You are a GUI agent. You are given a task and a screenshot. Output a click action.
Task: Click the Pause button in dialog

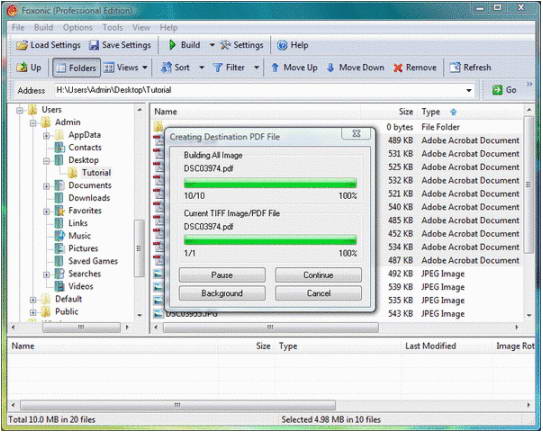(222, 275)
